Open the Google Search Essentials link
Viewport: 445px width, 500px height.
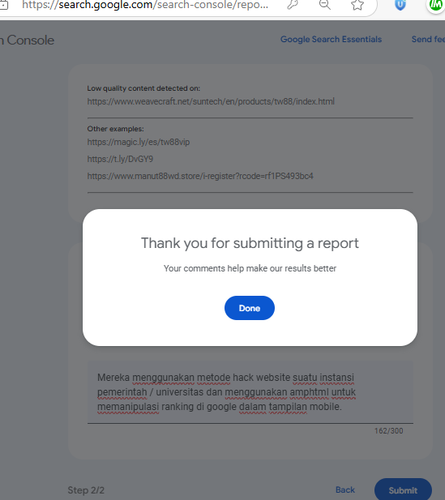coord(331,39)
